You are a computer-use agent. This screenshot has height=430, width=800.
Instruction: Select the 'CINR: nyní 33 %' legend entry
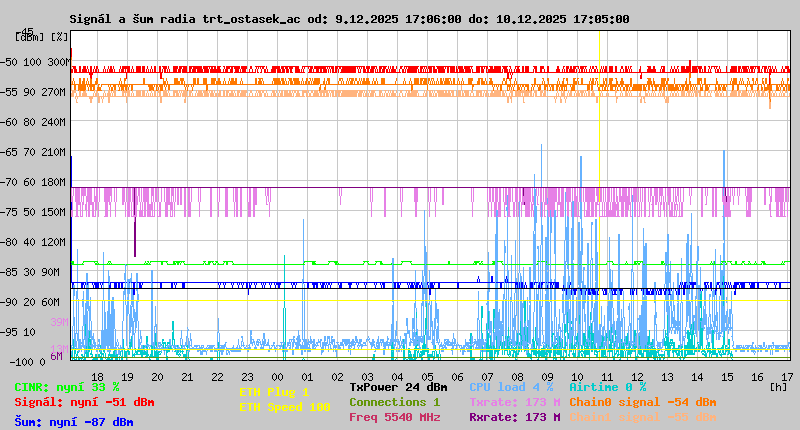click(x=67, y=387)
